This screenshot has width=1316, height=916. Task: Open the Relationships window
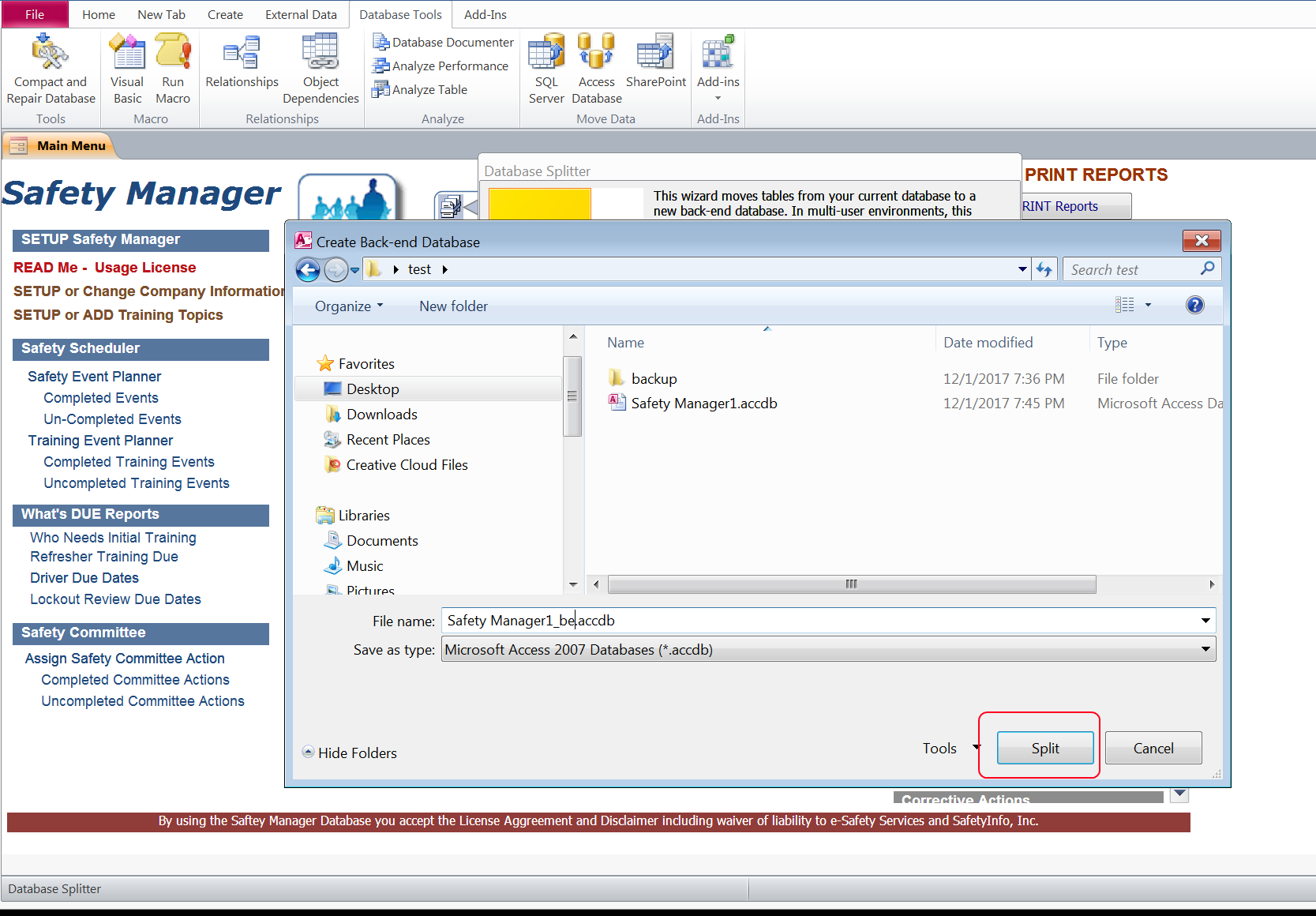pos(242,62)
